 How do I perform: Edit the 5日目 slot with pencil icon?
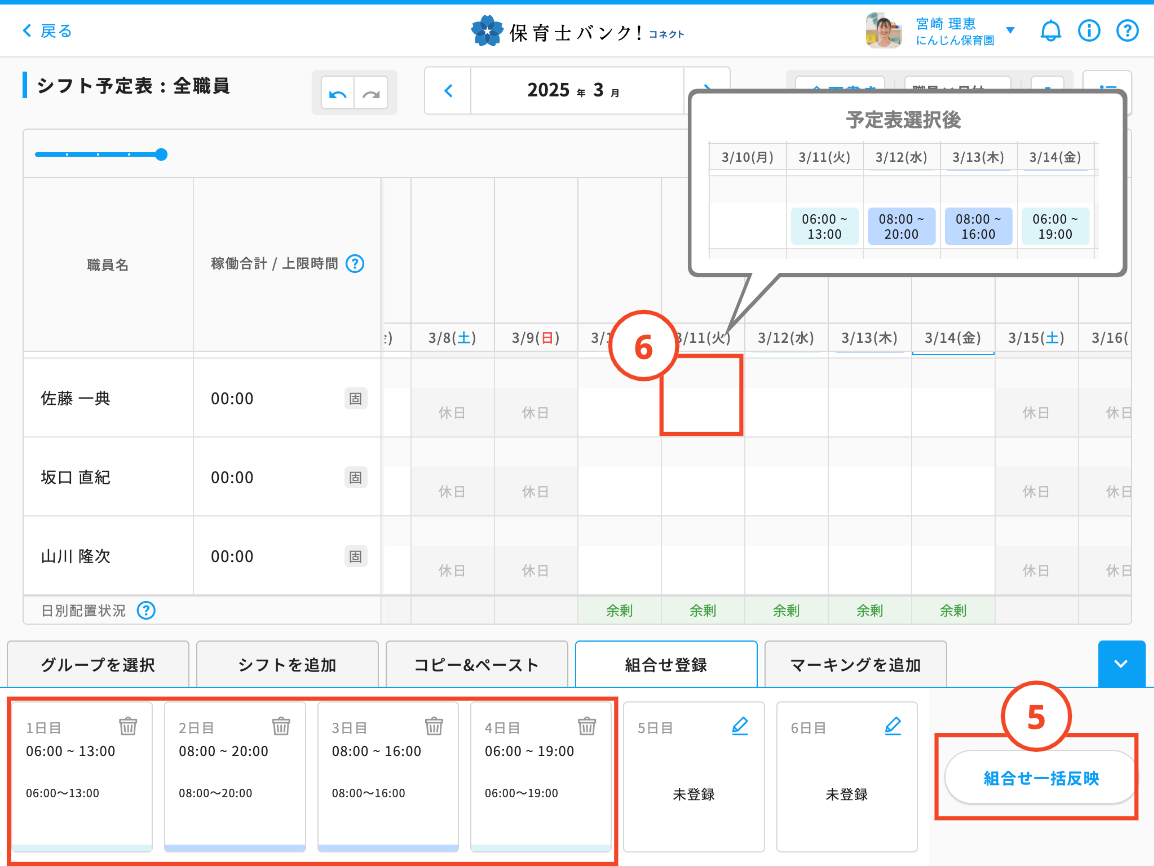(x=740, y=727)
